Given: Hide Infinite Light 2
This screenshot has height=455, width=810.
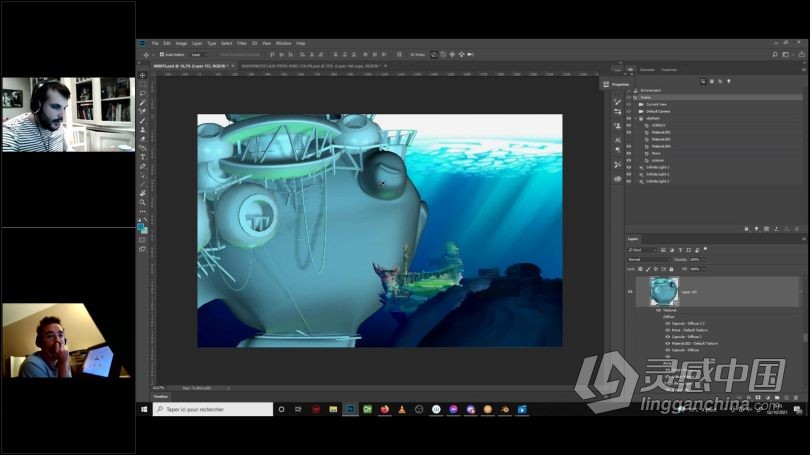Looking at the screenshot, I should click(x=629, y=175).
